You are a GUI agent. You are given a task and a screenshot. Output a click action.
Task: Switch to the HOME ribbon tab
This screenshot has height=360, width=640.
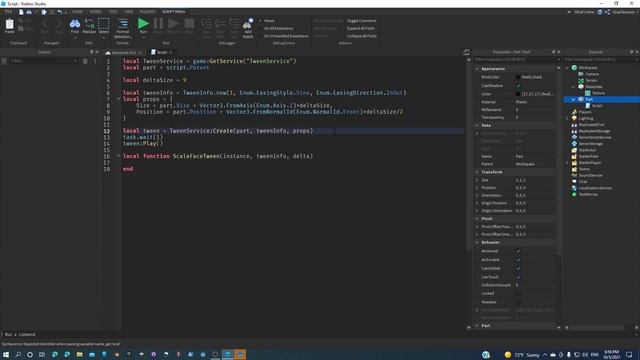click(x=77, y=12)
